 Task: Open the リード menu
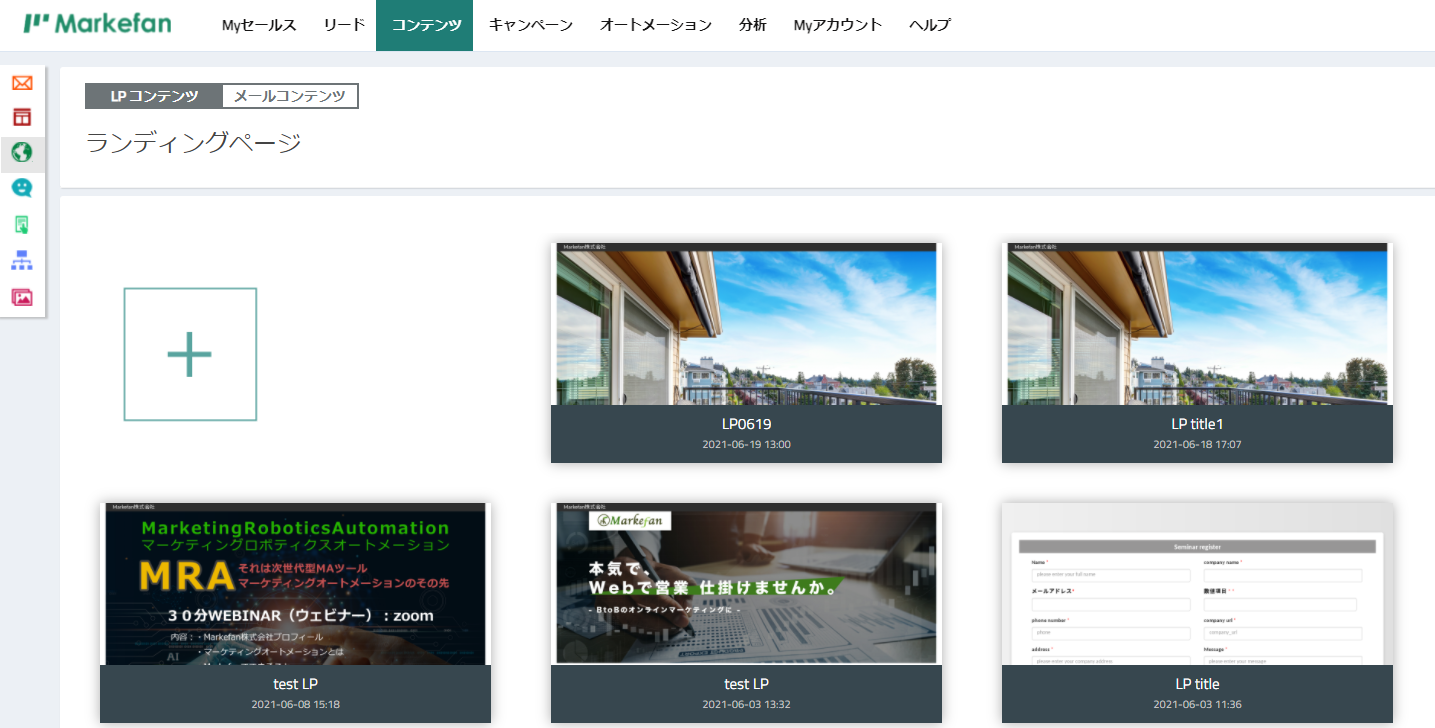coord(344,25)
